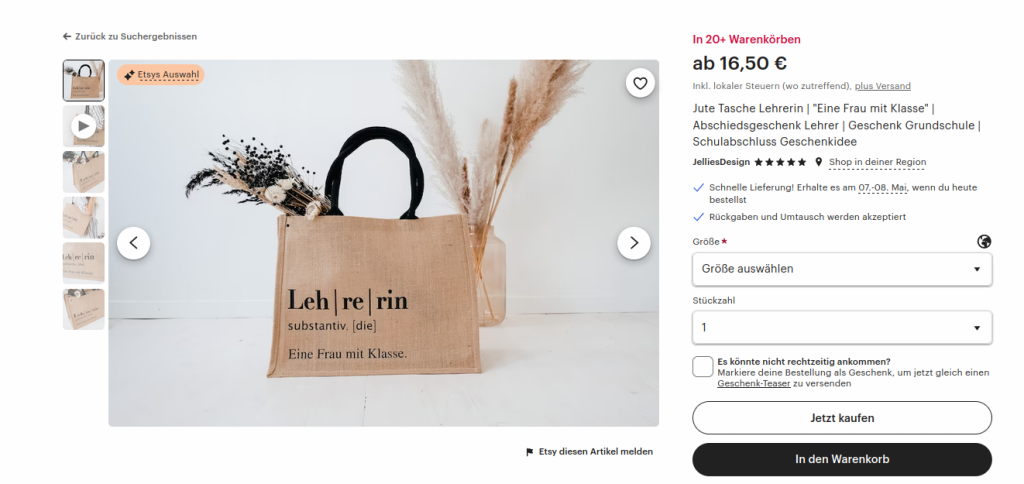The width and height of the screenshot is (1024, 484).
Task: Play the product video thumbnail
Action: pos(84,126)
